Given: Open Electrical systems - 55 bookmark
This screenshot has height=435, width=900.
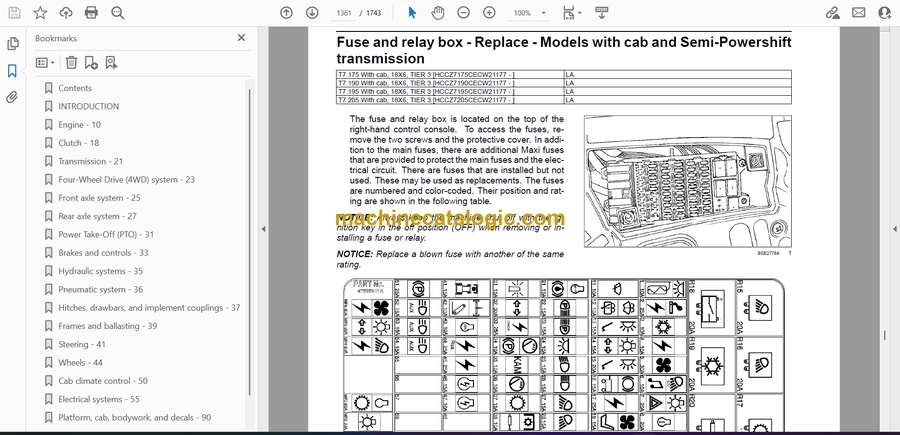Looking at the screenshot, I should (99, 399).
